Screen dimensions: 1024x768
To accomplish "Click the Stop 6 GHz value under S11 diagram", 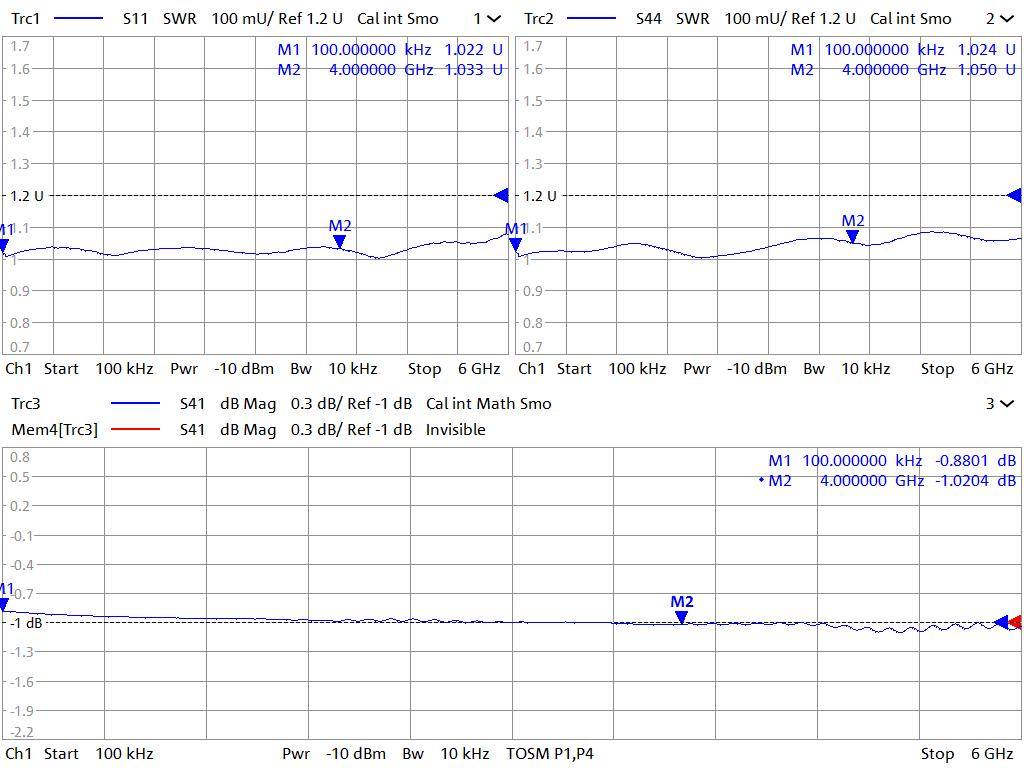I will click(x=453, y=369).
